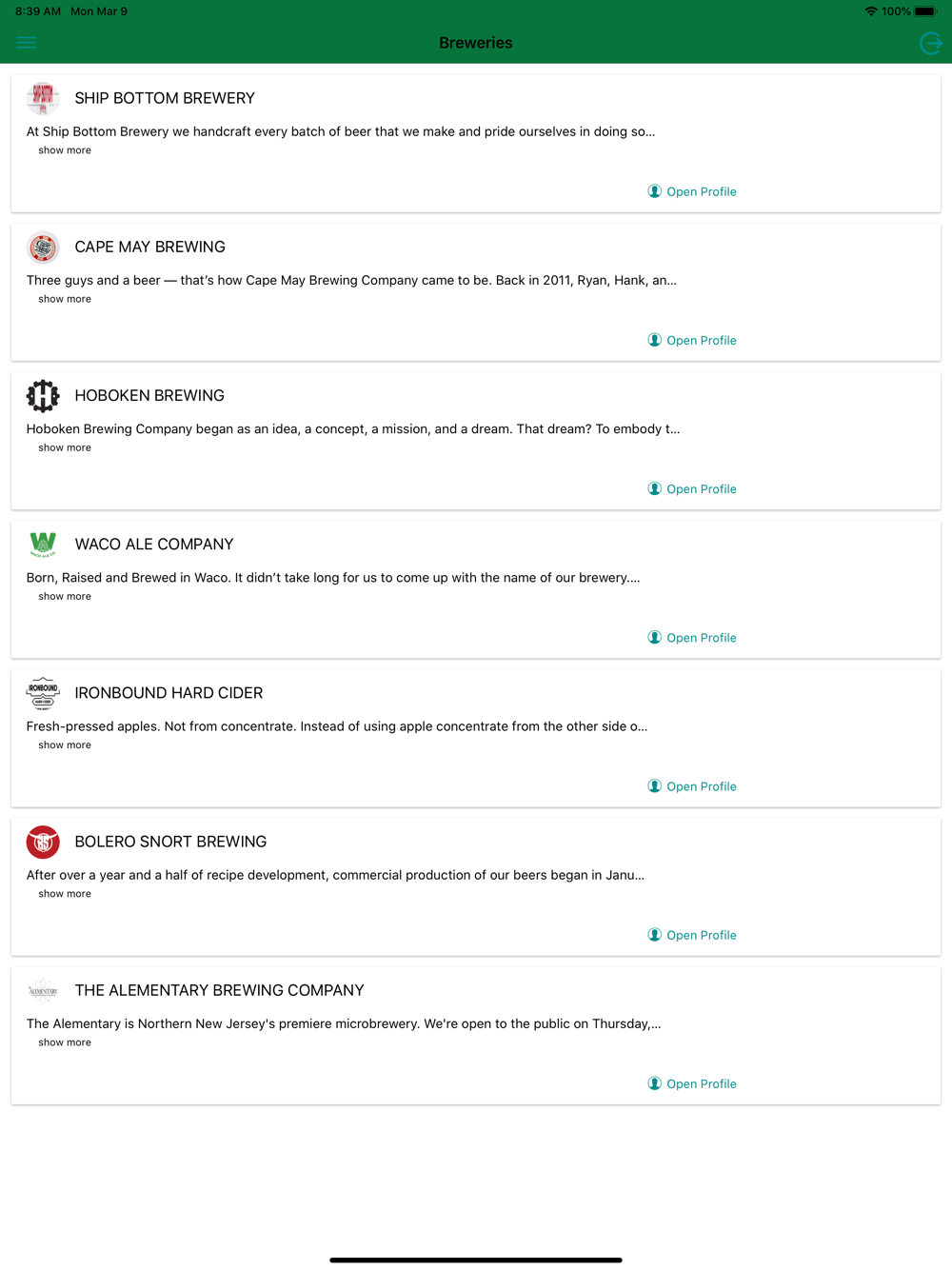Open Profile for Hoboken Brewing
The image size is (952, 1270).
point(692,488)
